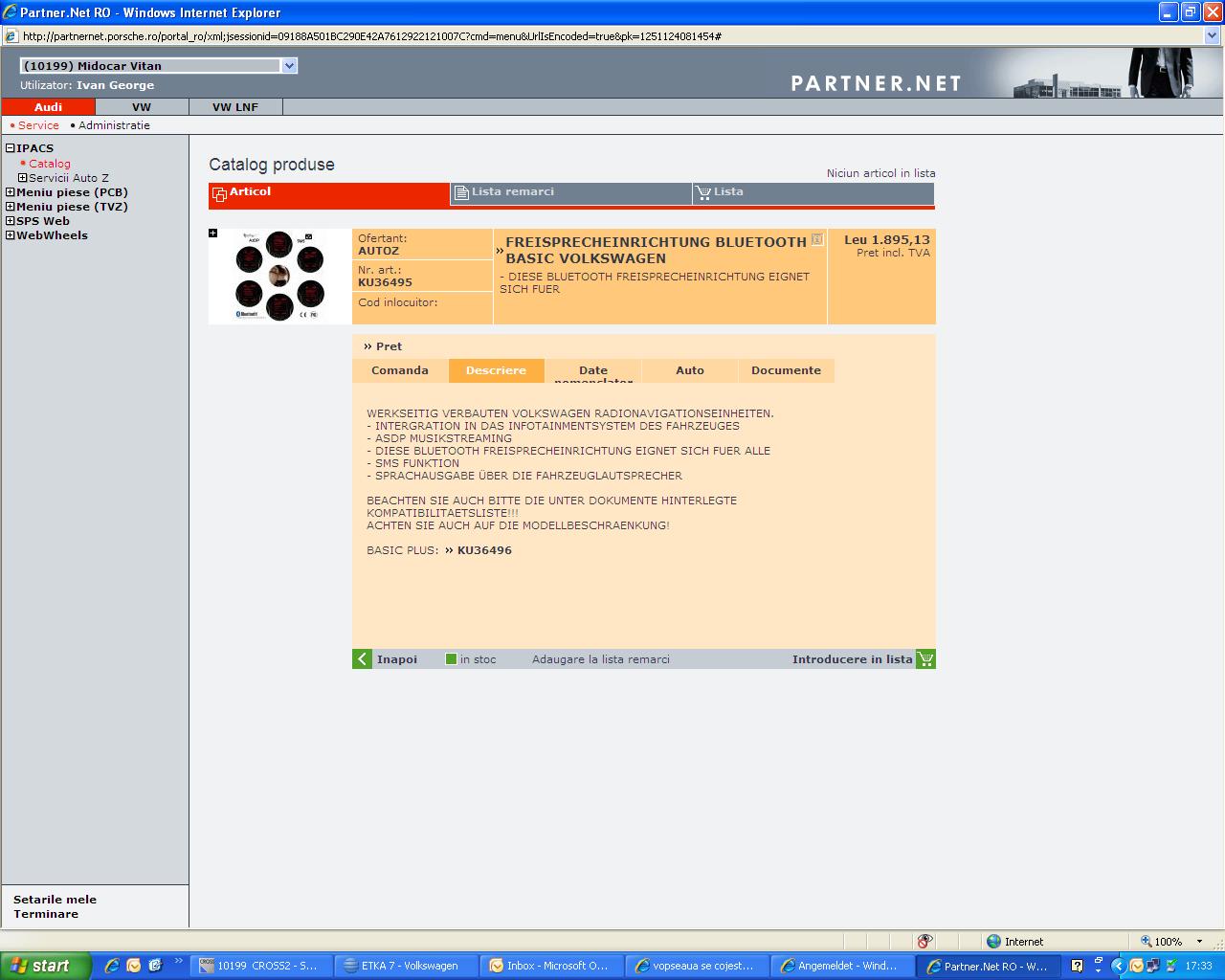The height and width of the screenshot is (980, 1225).
Task: Expand Servicii Auto Z node
Action: tap(23, 178)
